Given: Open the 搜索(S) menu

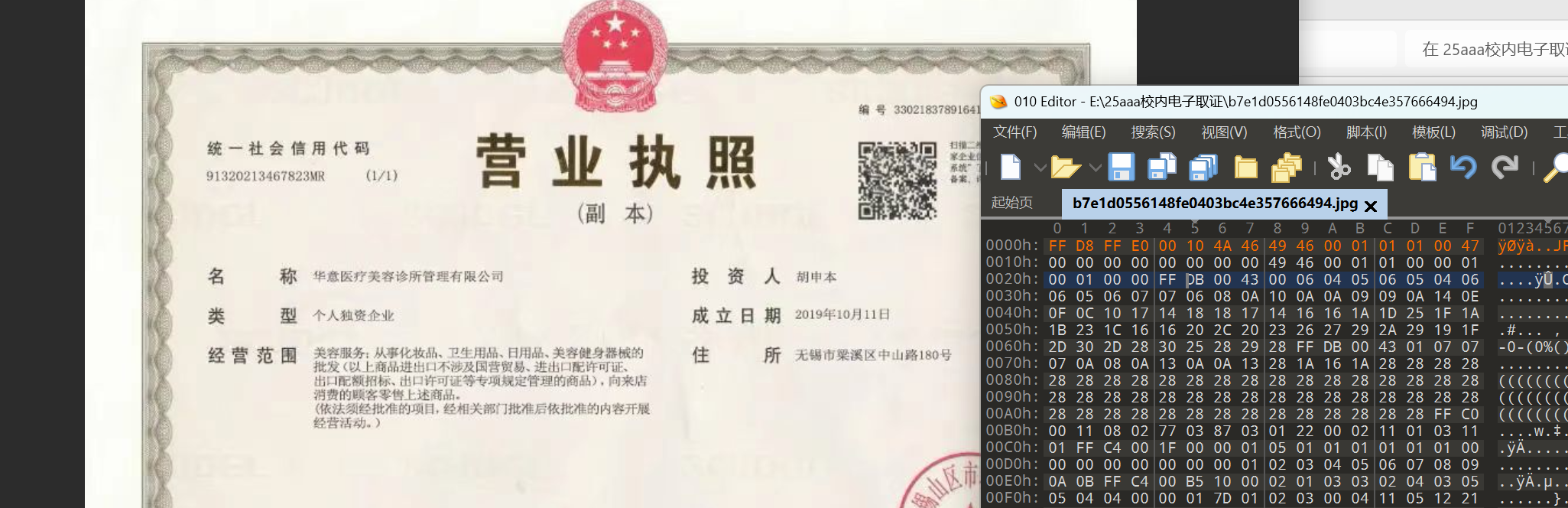Looking at the screenshot, I should [1153, 132].
